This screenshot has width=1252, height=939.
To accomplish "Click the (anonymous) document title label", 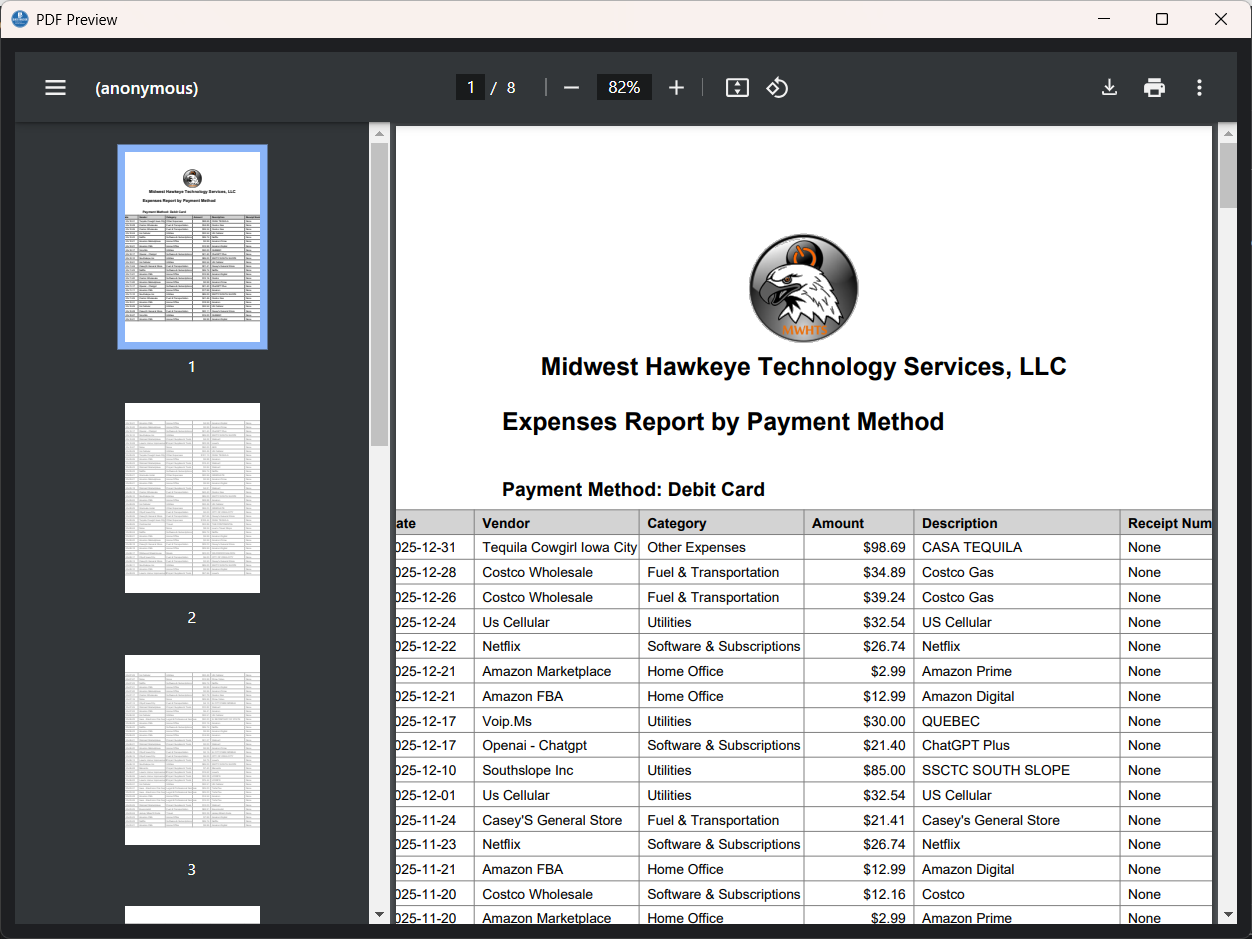I will point(146,88).
